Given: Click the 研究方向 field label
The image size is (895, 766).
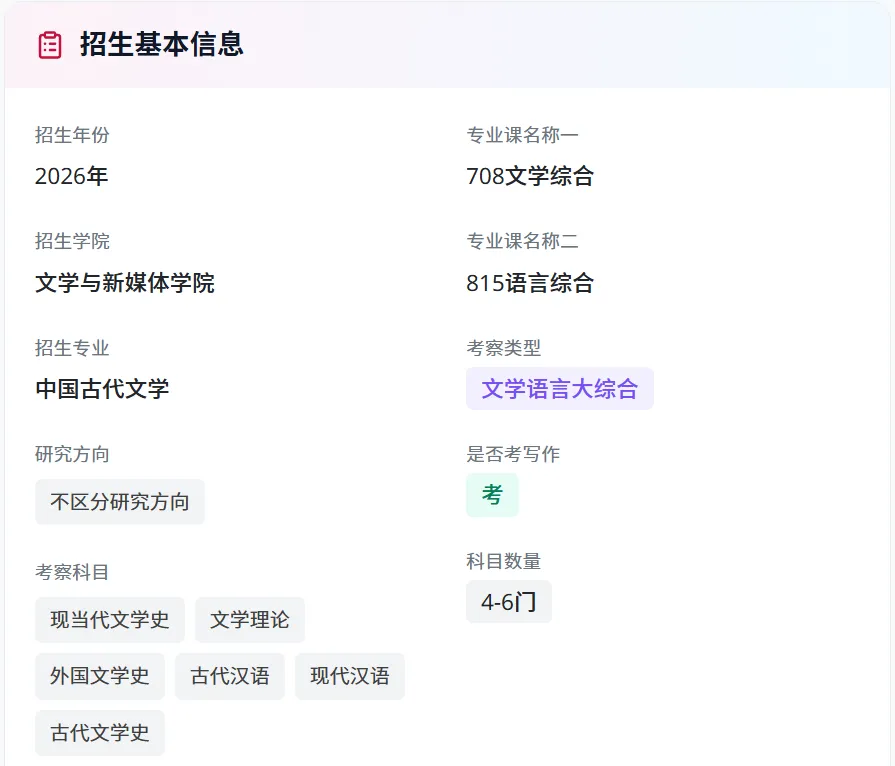Looking at the screenshot, I should (x=72, y=454).
